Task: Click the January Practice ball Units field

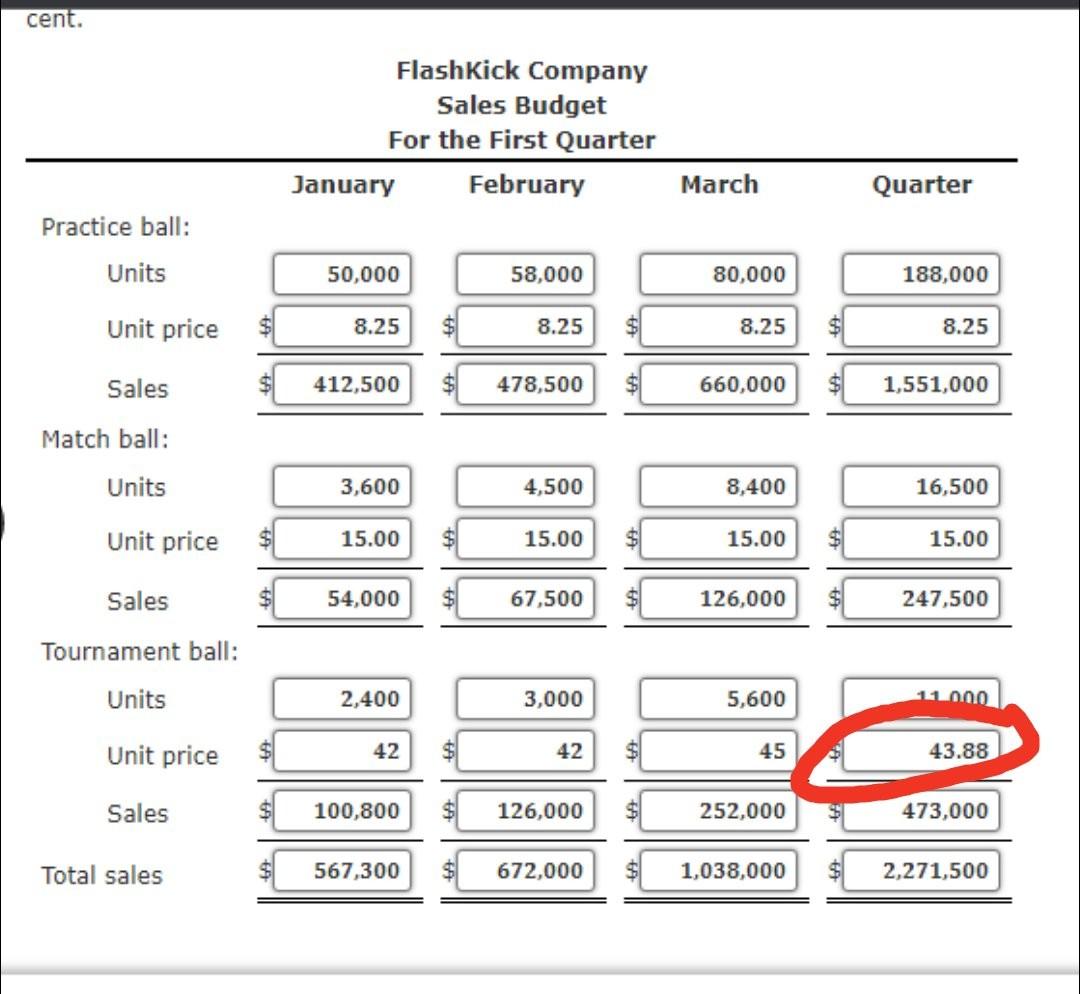Action: point(342,274)
